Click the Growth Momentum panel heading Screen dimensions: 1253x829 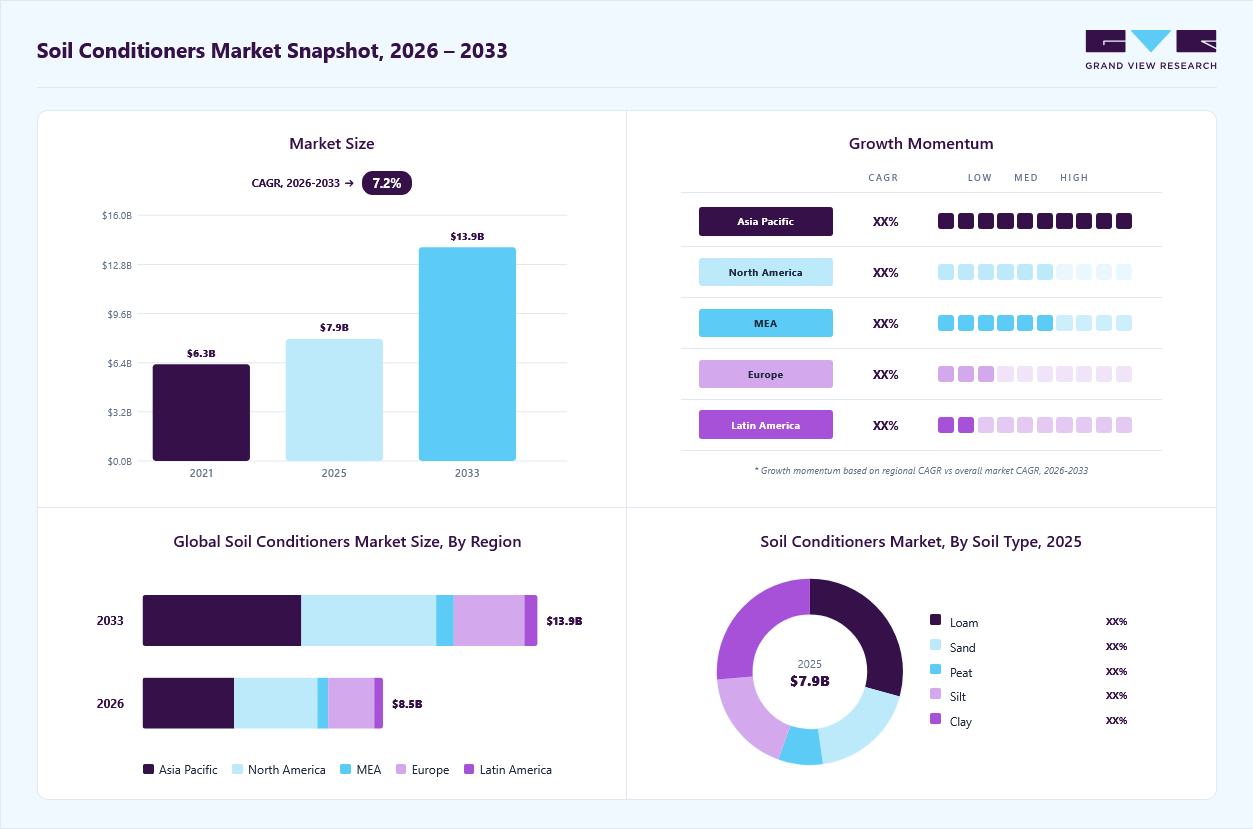pos(921,144)
